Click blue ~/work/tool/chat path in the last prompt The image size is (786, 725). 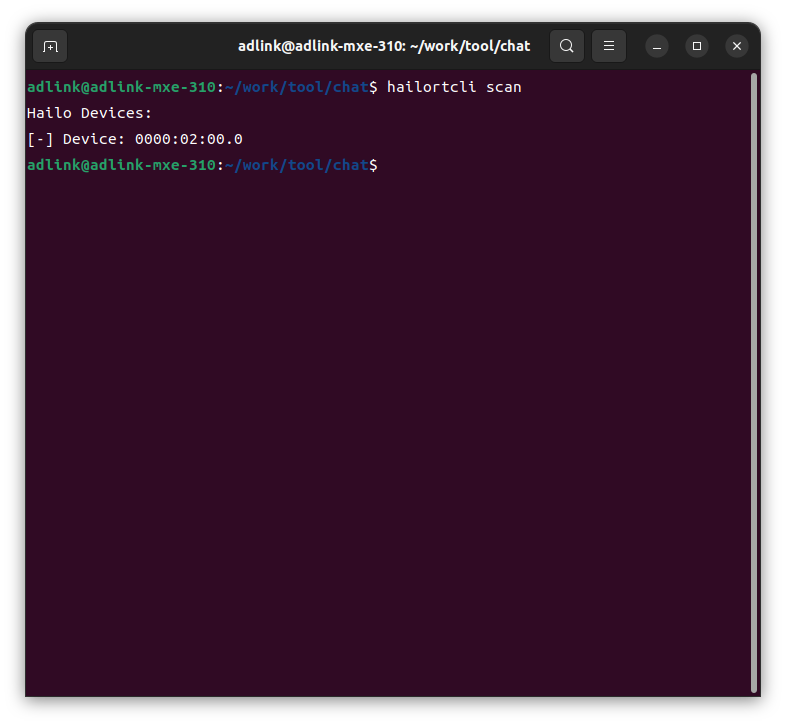(x=297, y=165)
